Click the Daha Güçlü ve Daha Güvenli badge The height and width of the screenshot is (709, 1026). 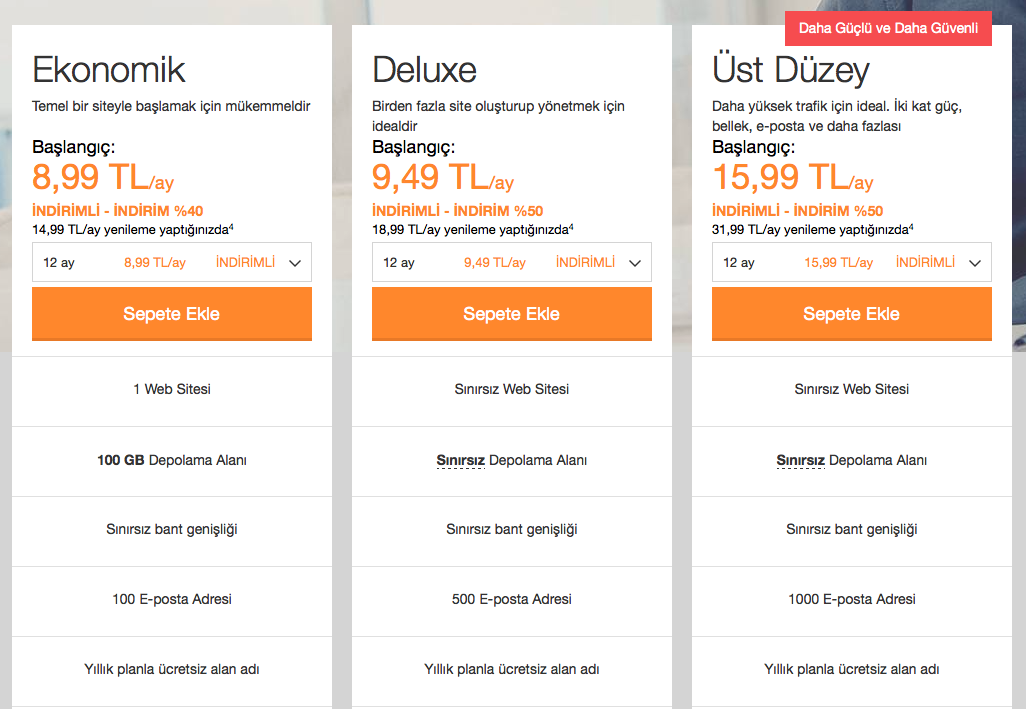pos(888,28)
